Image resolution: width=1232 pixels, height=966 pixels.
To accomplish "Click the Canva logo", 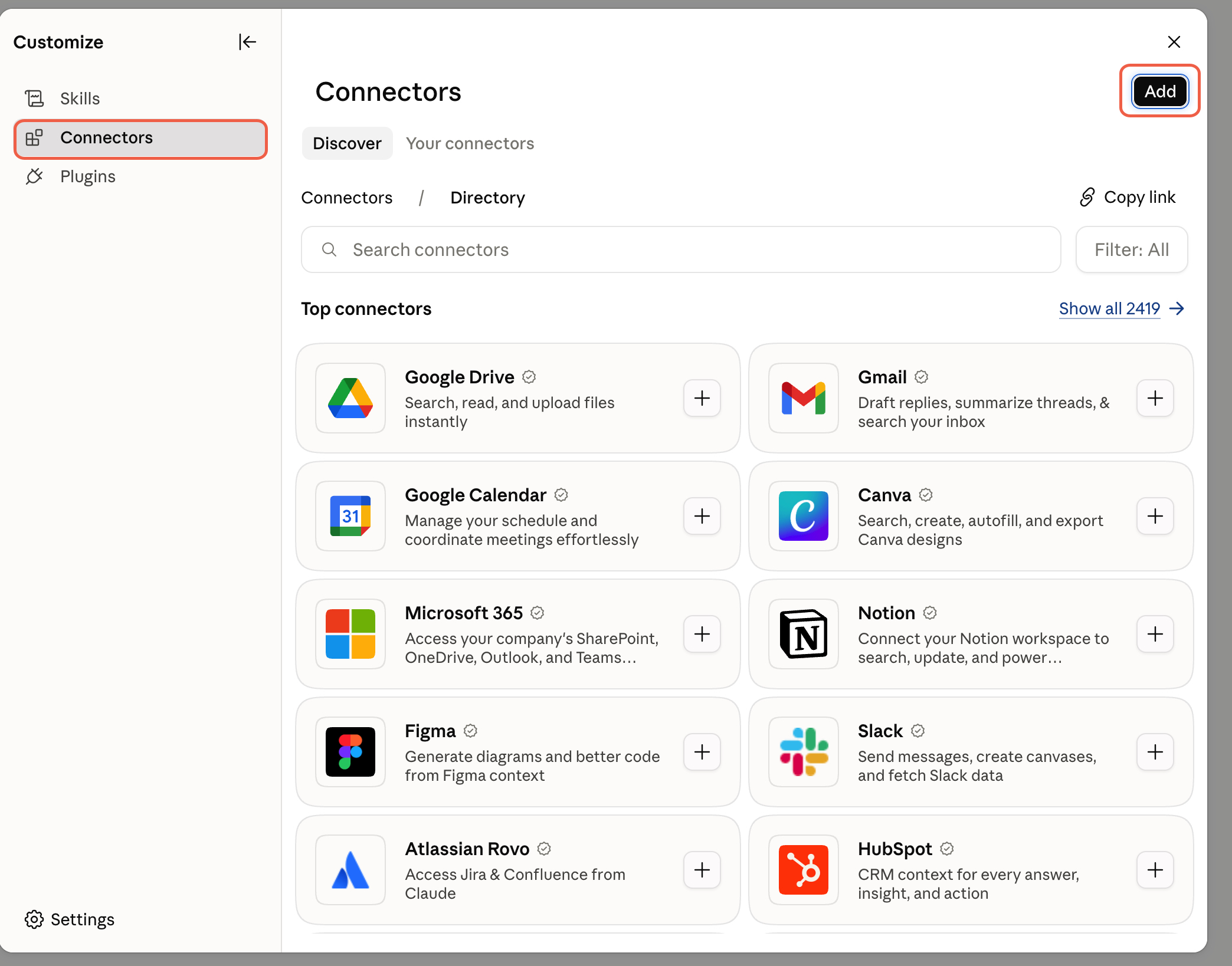I will (x=804, y=516).
